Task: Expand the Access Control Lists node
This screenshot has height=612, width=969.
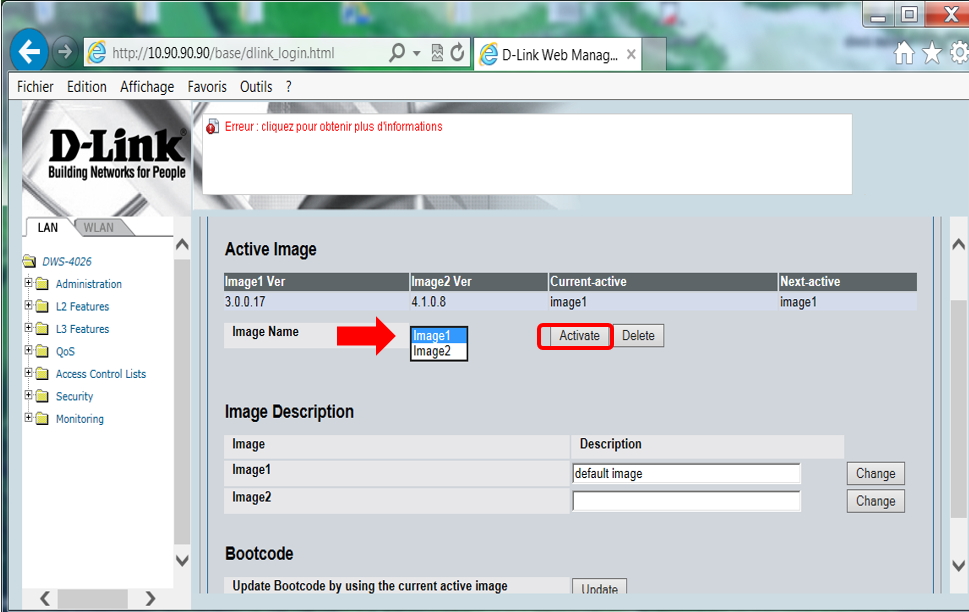Action: click(x=28, y=372)
